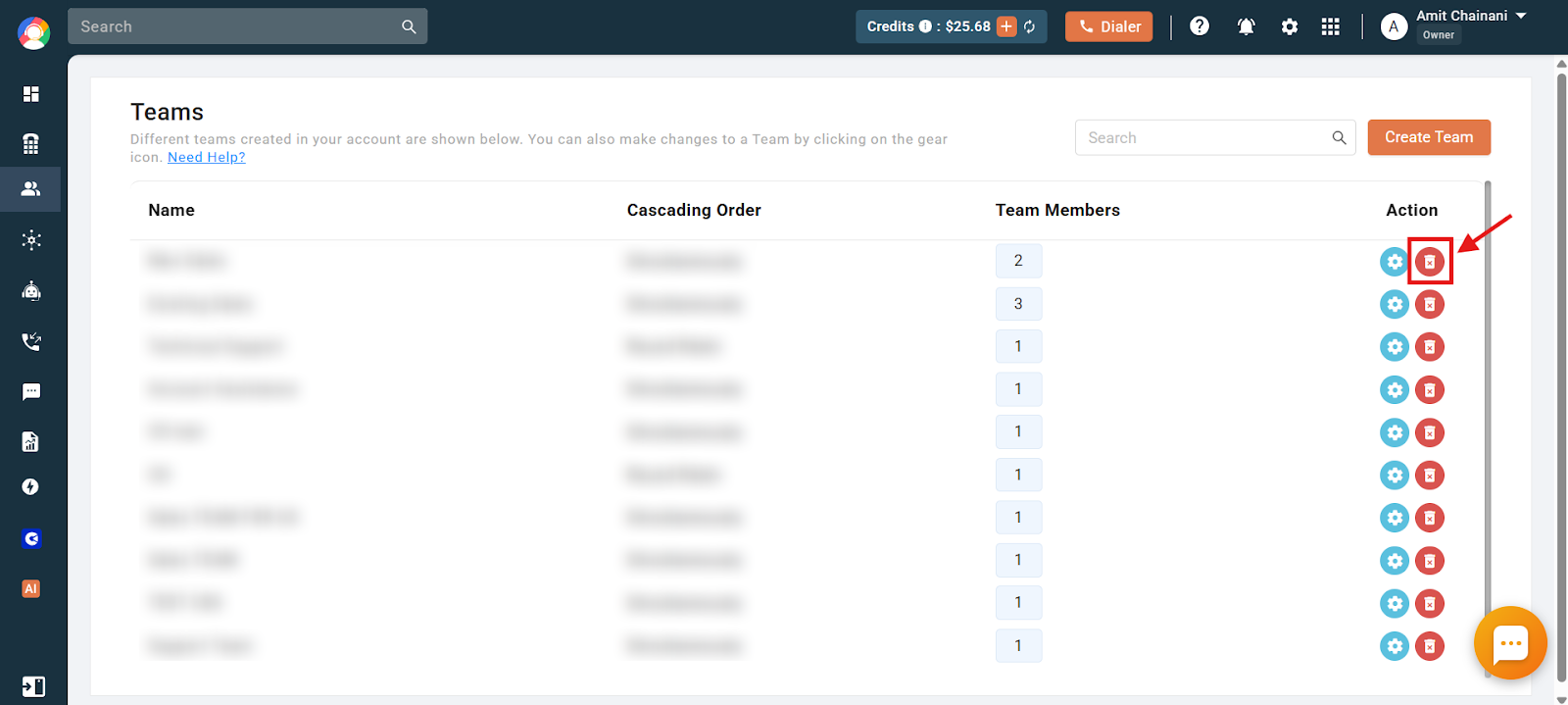The width and height of the screenshot is (1568, 705).
Task: Click the magnifier icon in the top search bar
Action: 409,26
